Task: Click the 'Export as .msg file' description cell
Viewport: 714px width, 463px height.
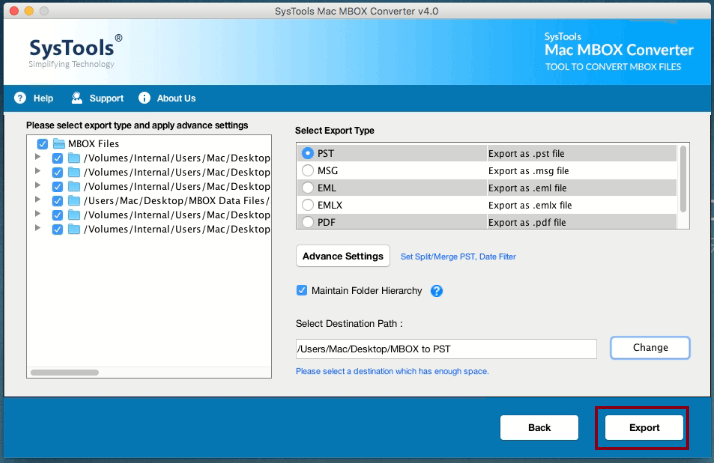Action: (581, 171)
